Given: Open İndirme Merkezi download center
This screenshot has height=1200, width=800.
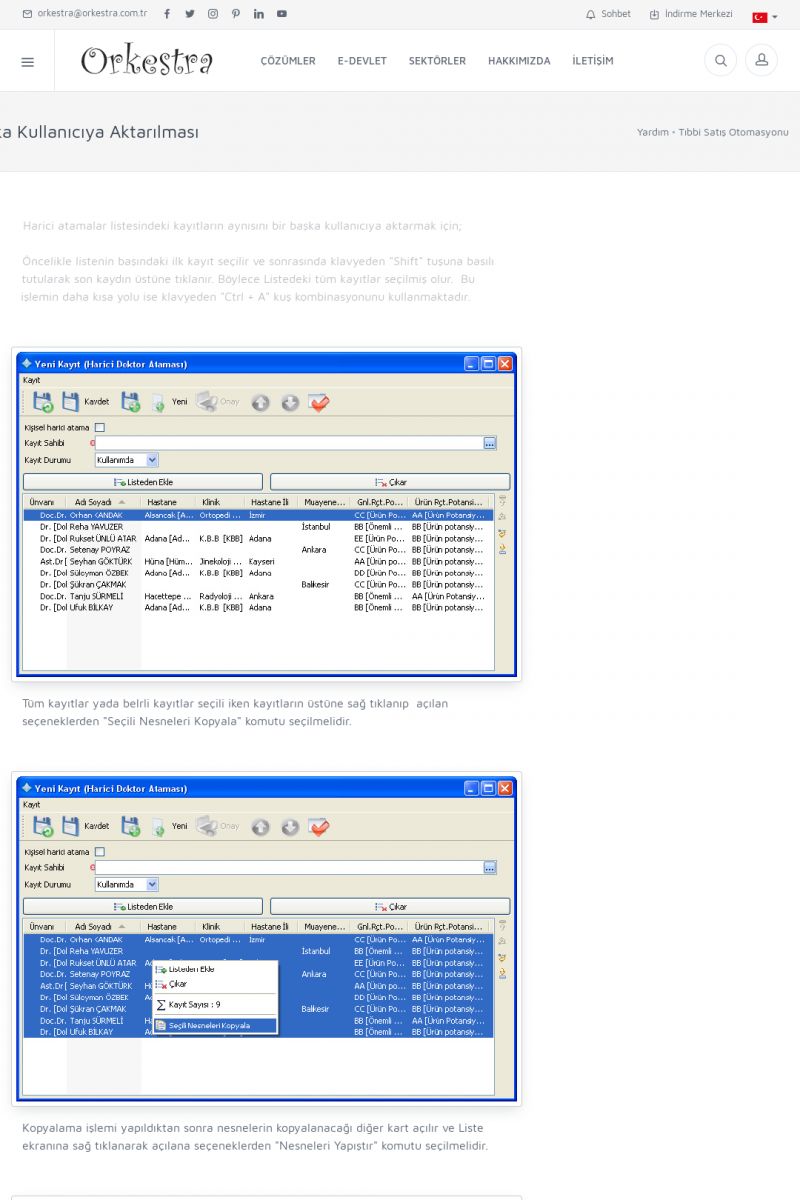Looking at the screenshot, I should point(691,14).
